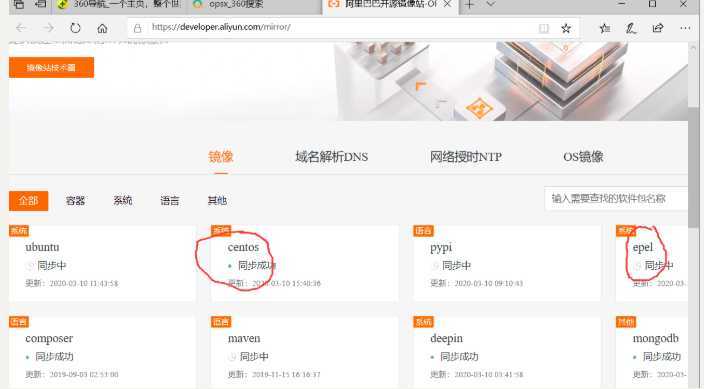Switch to the 360 navigation tab
Screen dimensions: 704x389
pos(119,4)
